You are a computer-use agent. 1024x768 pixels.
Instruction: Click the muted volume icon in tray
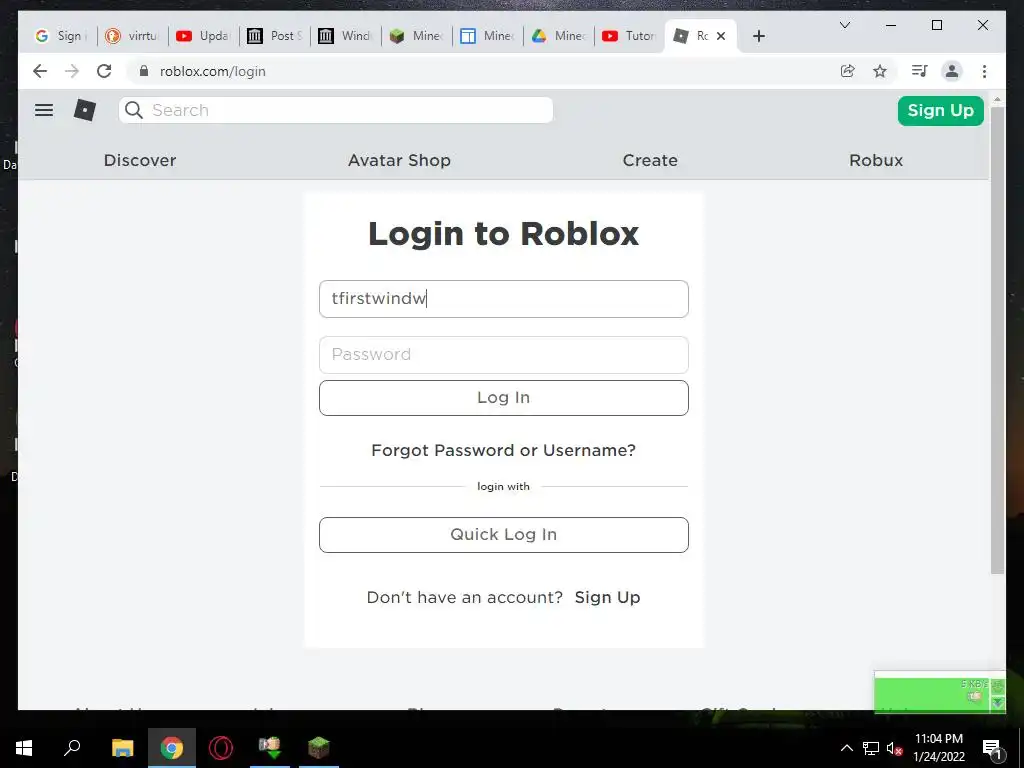[x=895, y=748]
